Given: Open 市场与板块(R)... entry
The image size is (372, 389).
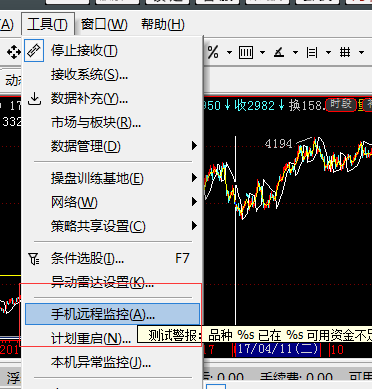Looking at the screenshot, I should [x=112, y=123].
